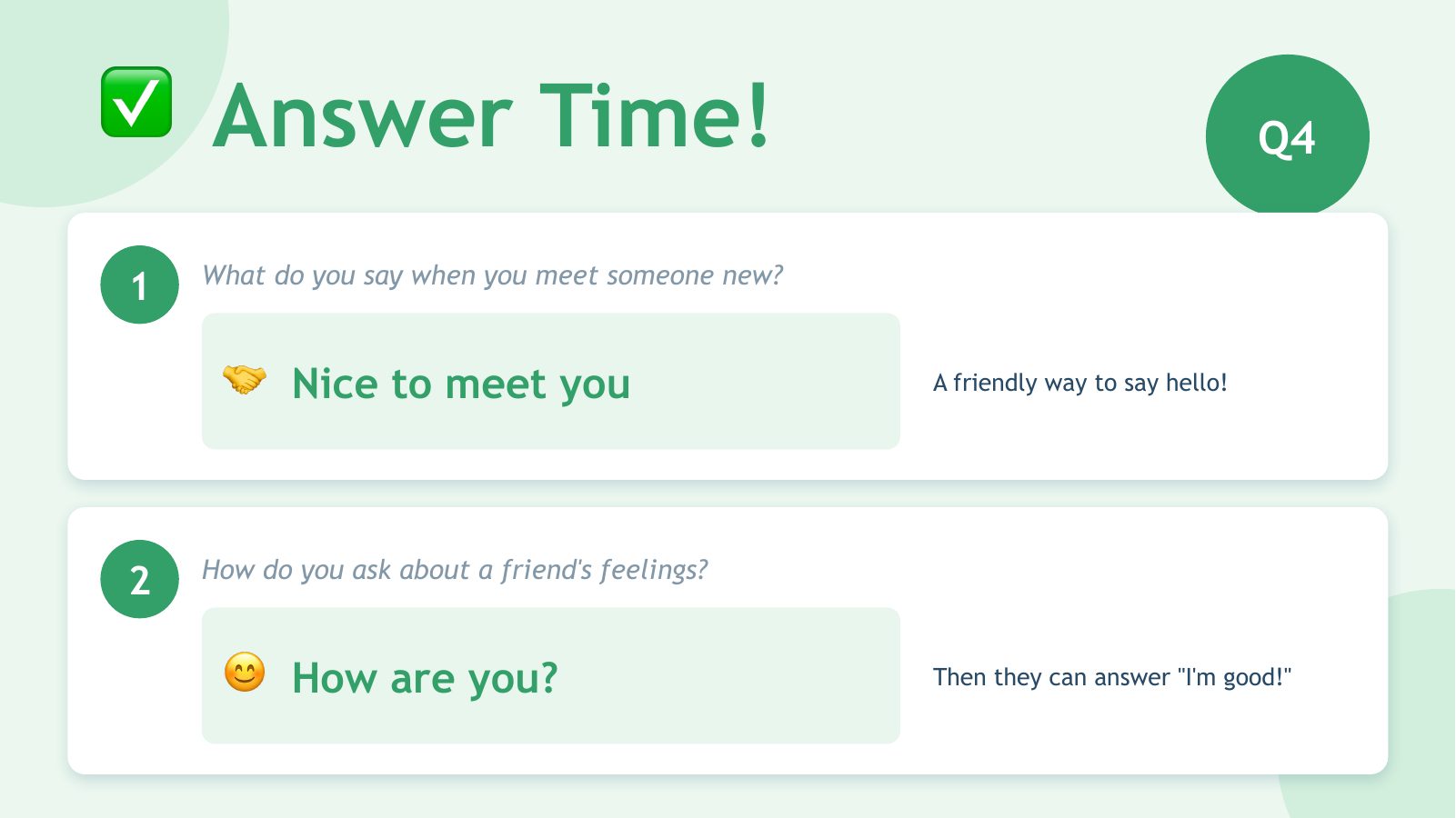This screenshot has height=818, width=1456.
Task: Click the word Time! in the title
Action: coord(655,115)
